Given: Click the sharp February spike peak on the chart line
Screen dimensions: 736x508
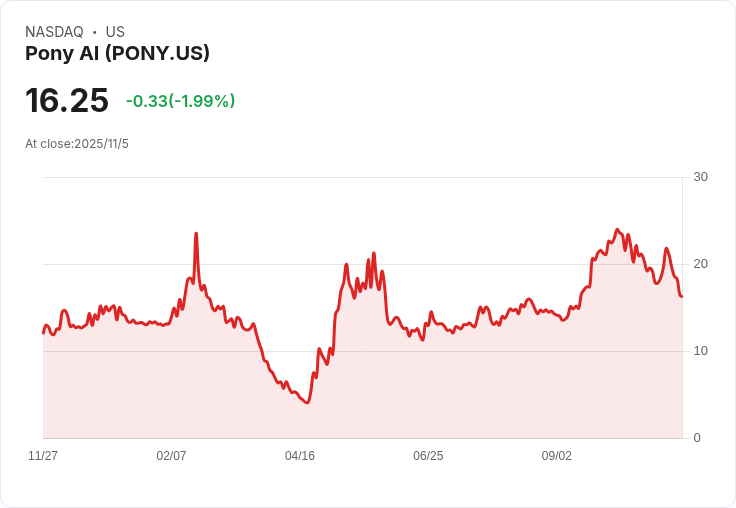Looking at the screenshot, I should 196,234.
